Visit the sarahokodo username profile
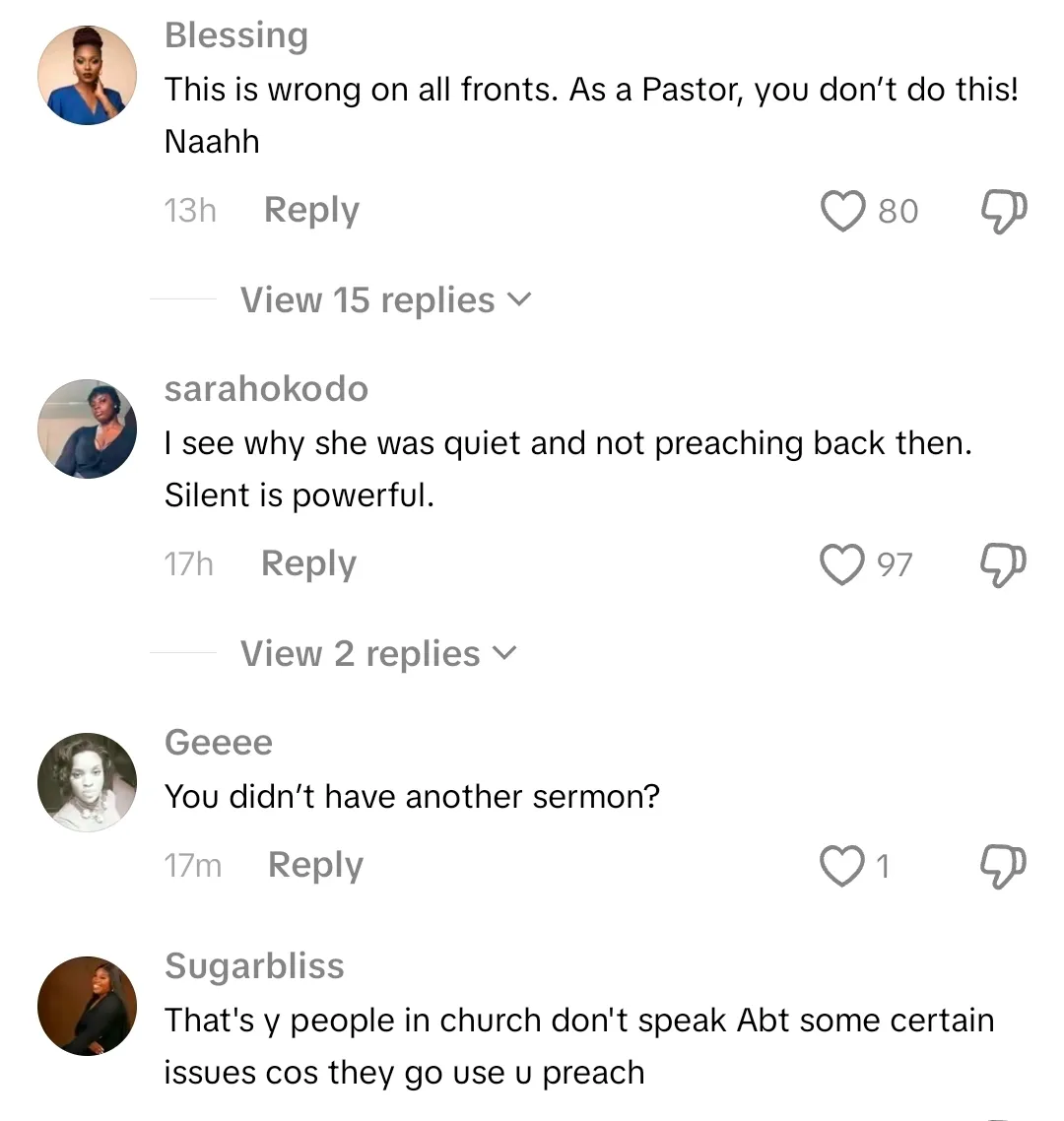The width and height of the screenshot is (1064, 1121). pyautogui.click(x=266, y=389)
